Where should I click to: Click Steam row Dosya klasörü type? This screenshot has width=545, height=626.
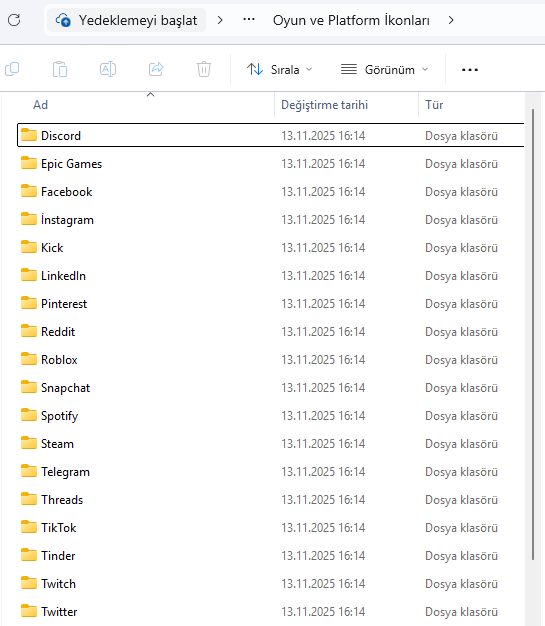461,443
